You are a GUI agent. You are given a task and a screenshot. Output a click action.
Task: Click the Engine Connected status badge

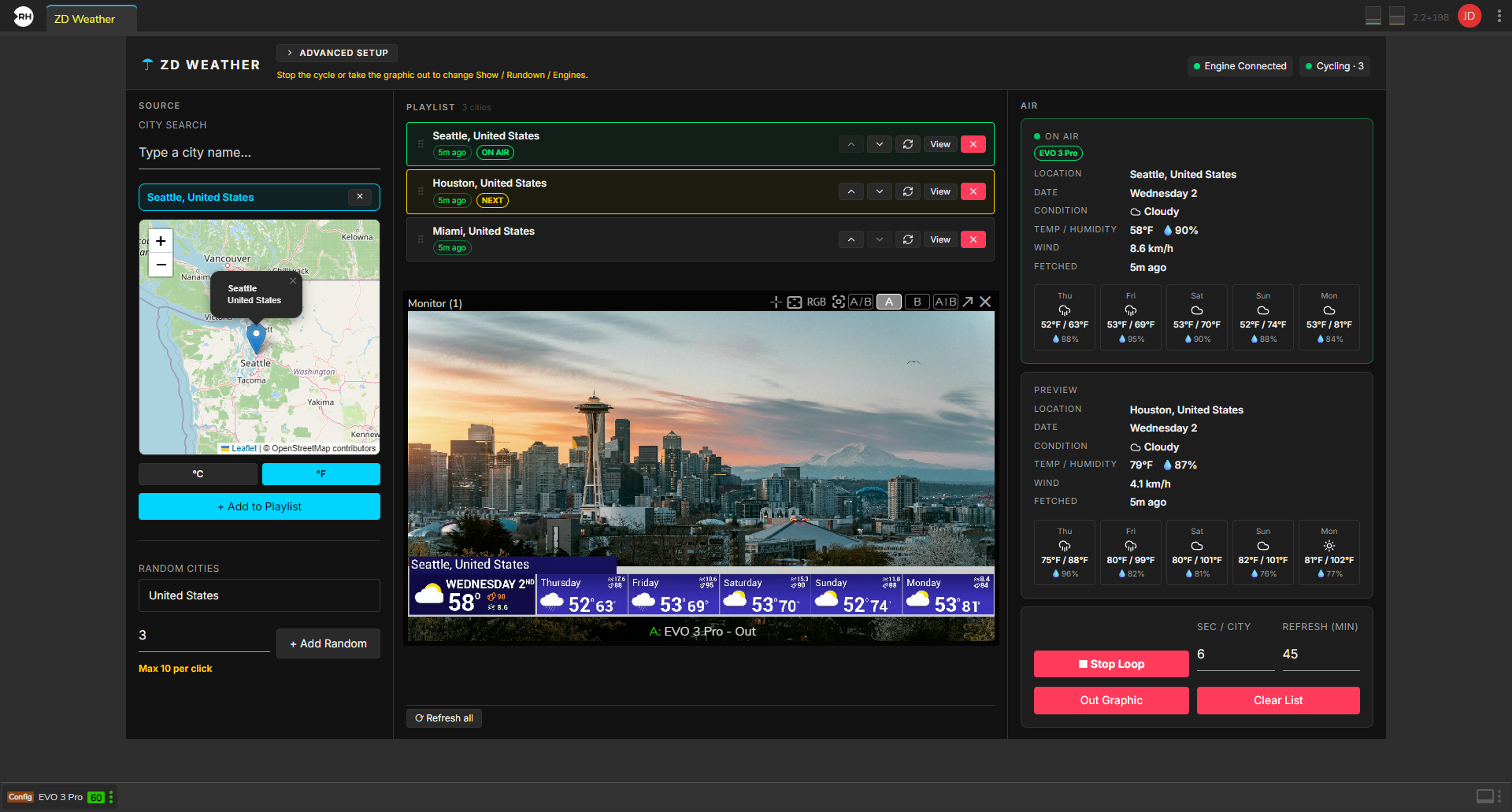tap(1240, 66)
